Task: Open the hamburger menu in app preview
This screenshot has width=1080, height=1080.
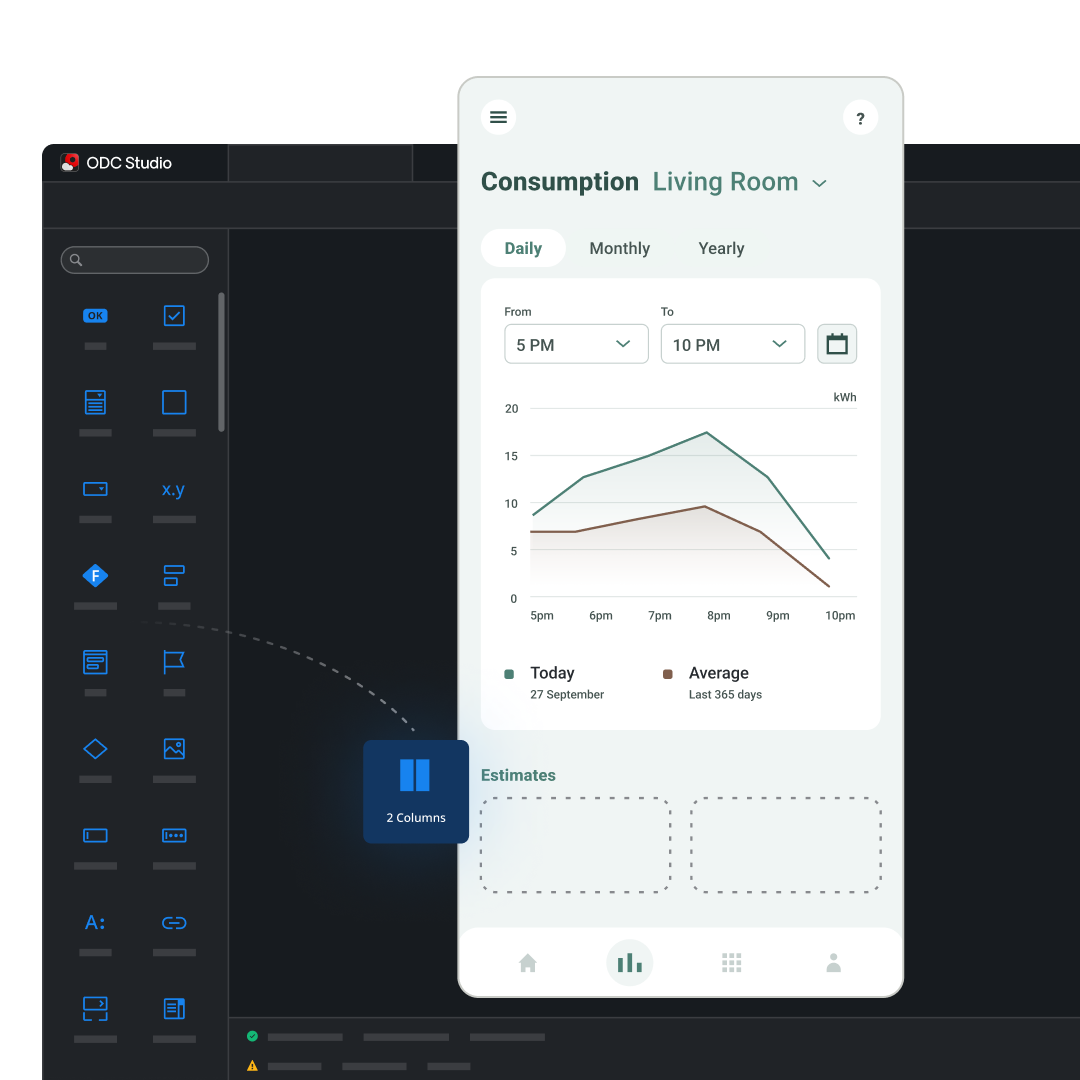Action: click(x=498, y=118)
